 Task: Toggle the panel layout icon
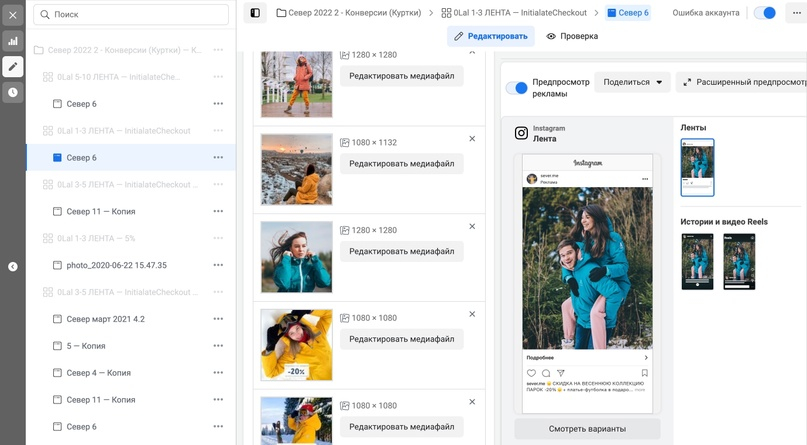255,13
